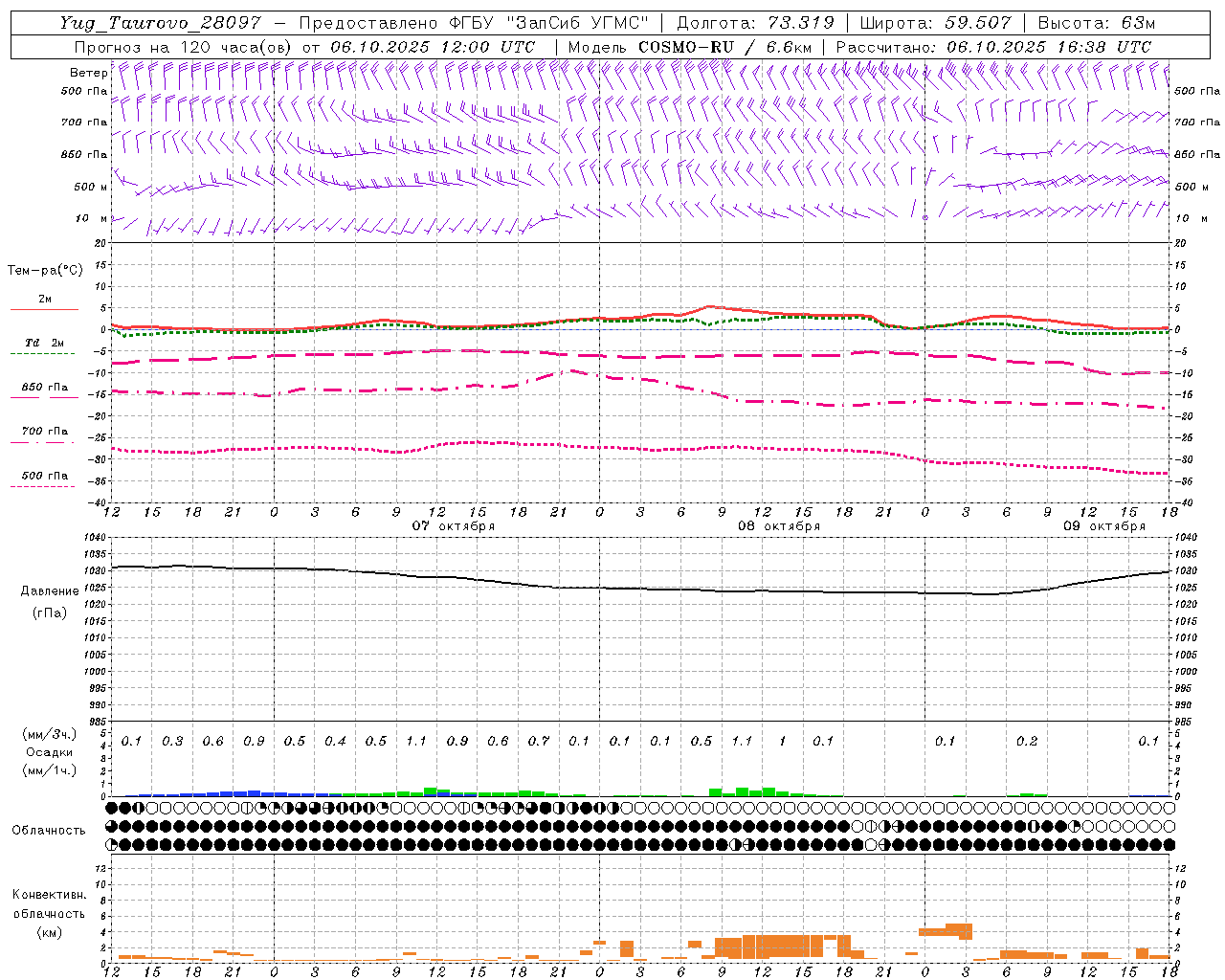Click the longitude value 'Долгота: 73.319'
Screen dimensions: 1225x980
(x=755, y=24)
